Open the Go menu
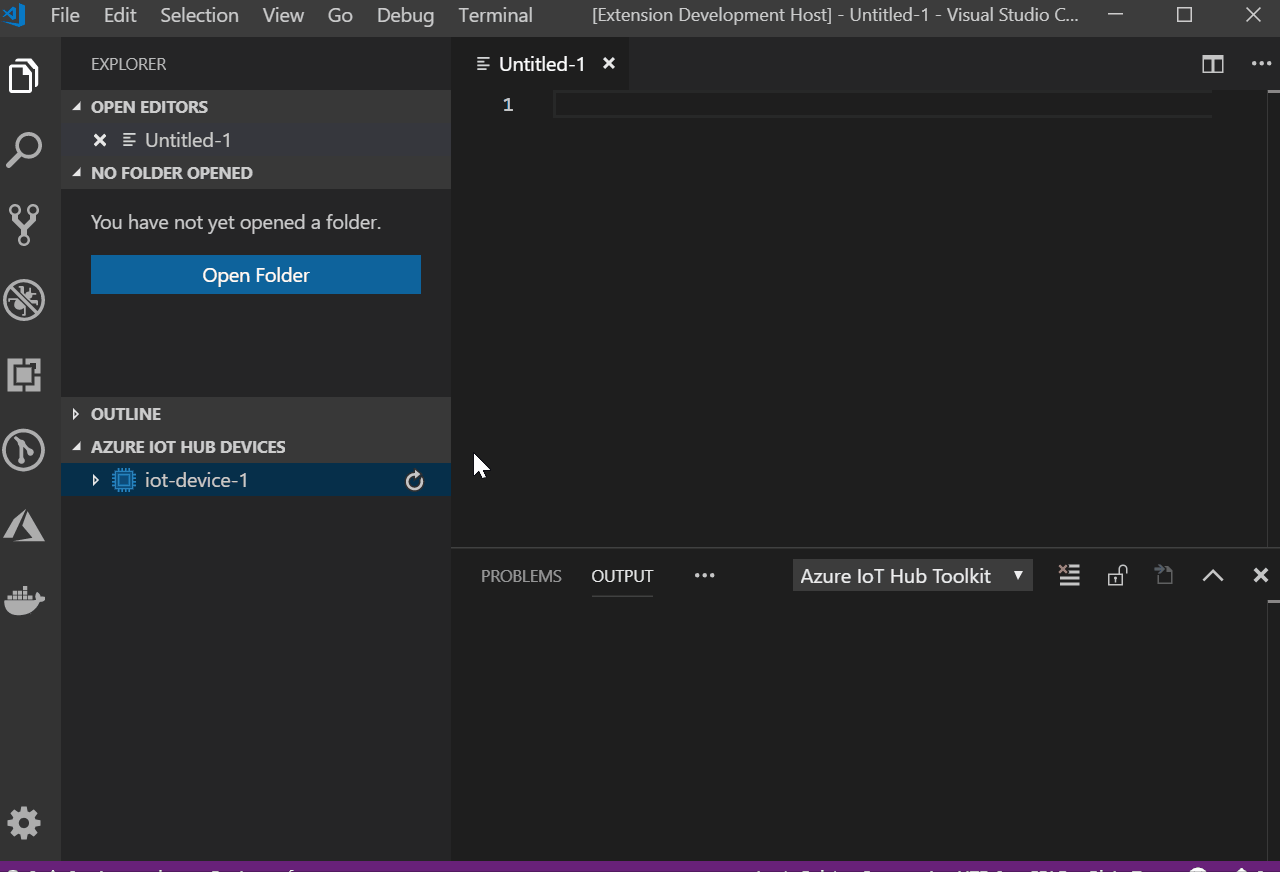1280x872 pixels. click(340, 16)
